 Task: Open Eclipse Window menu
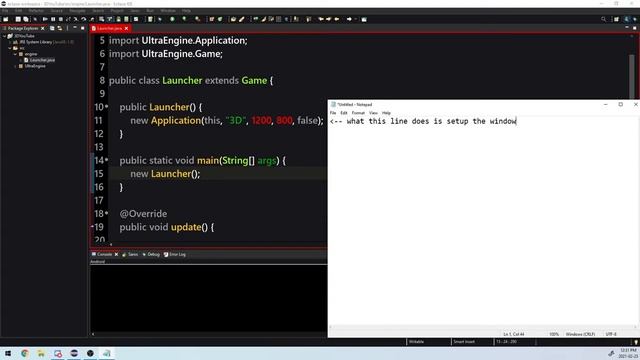tap(168, 11)
